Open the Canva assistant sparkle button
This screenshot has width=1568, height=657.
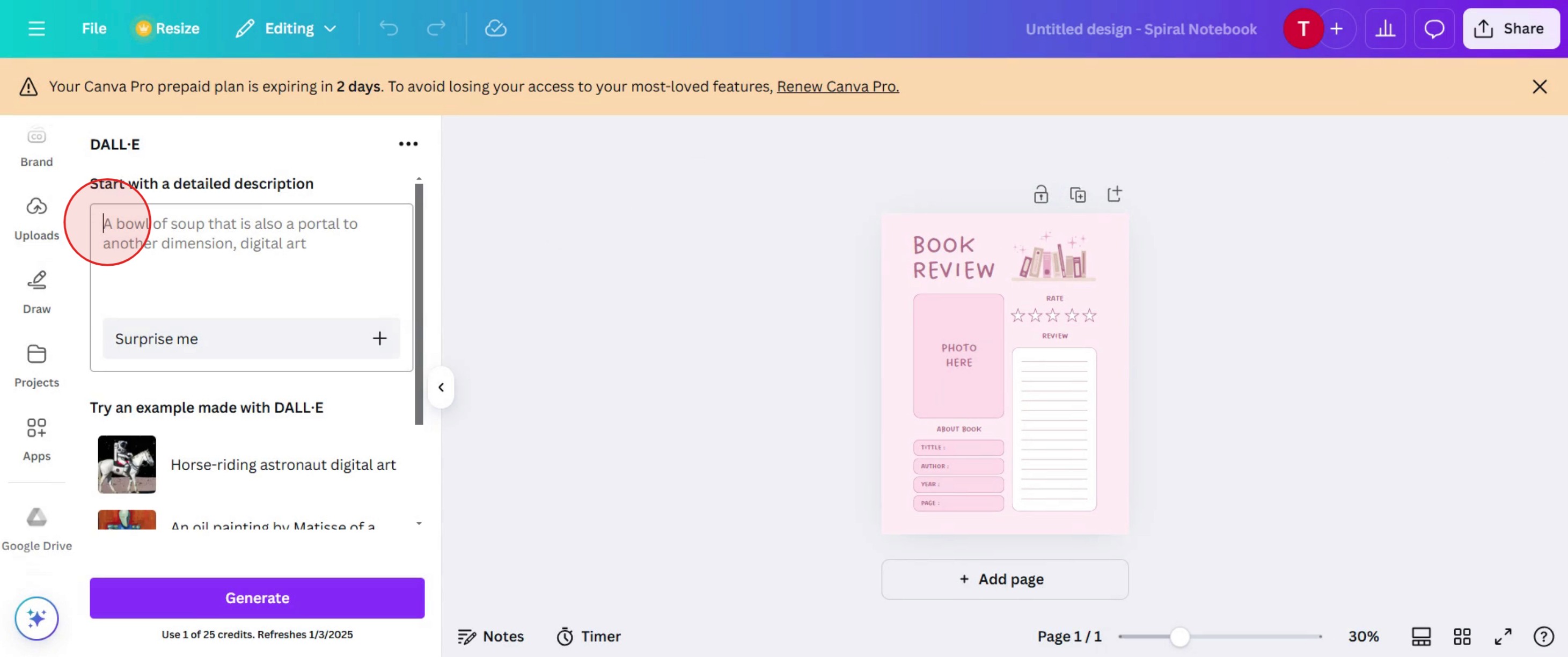[36, 618]
